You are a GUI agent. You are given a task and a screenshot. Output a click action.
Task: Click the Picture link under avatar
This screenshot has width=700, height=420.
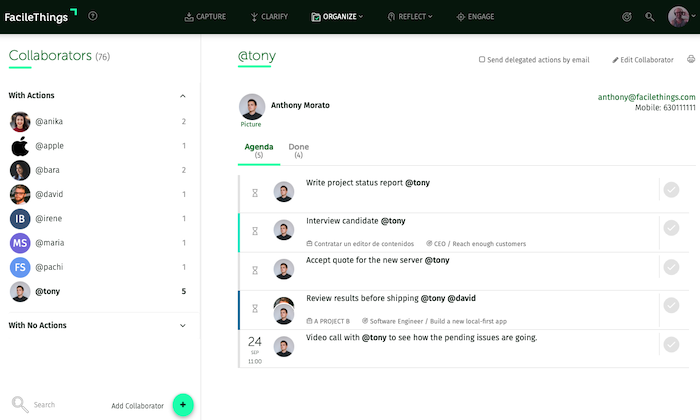(251, 125)
